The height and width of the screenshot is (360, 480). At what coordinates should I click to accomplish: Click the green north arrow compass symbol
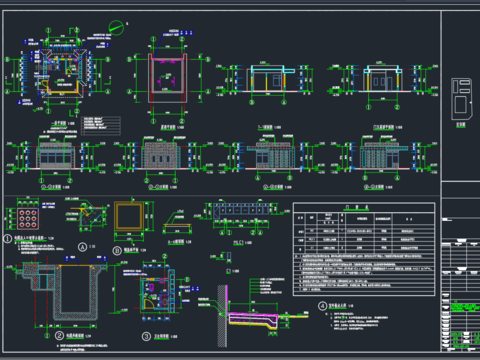click(116, 28)
